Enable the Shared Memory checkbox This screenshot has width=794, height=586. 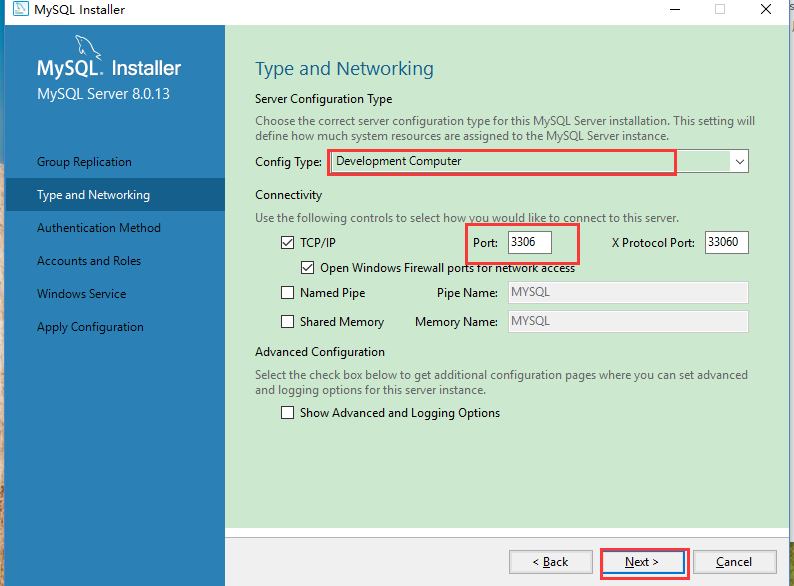tap(287, 322)
